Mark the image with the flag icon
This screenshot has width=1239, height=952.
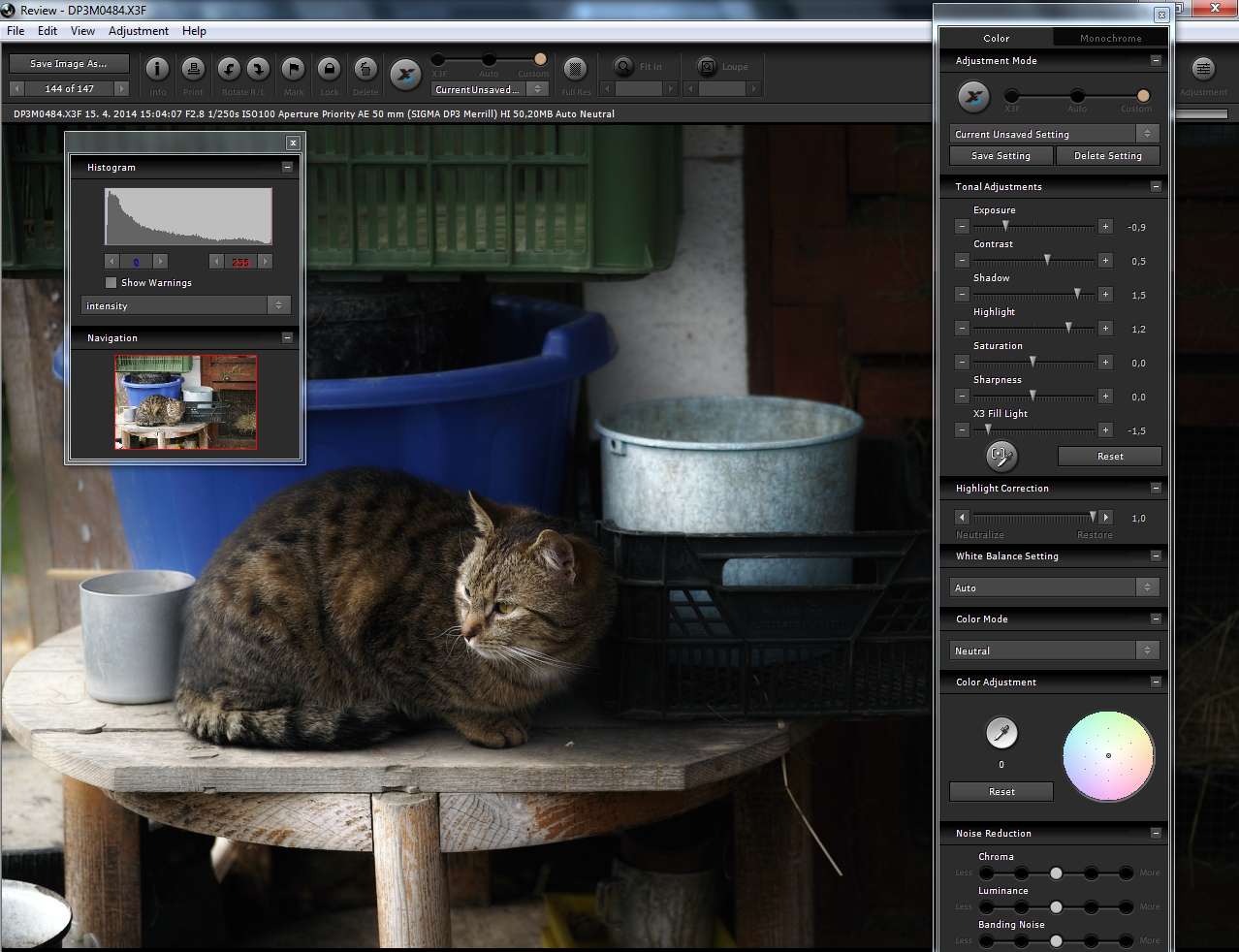(293, 70)
